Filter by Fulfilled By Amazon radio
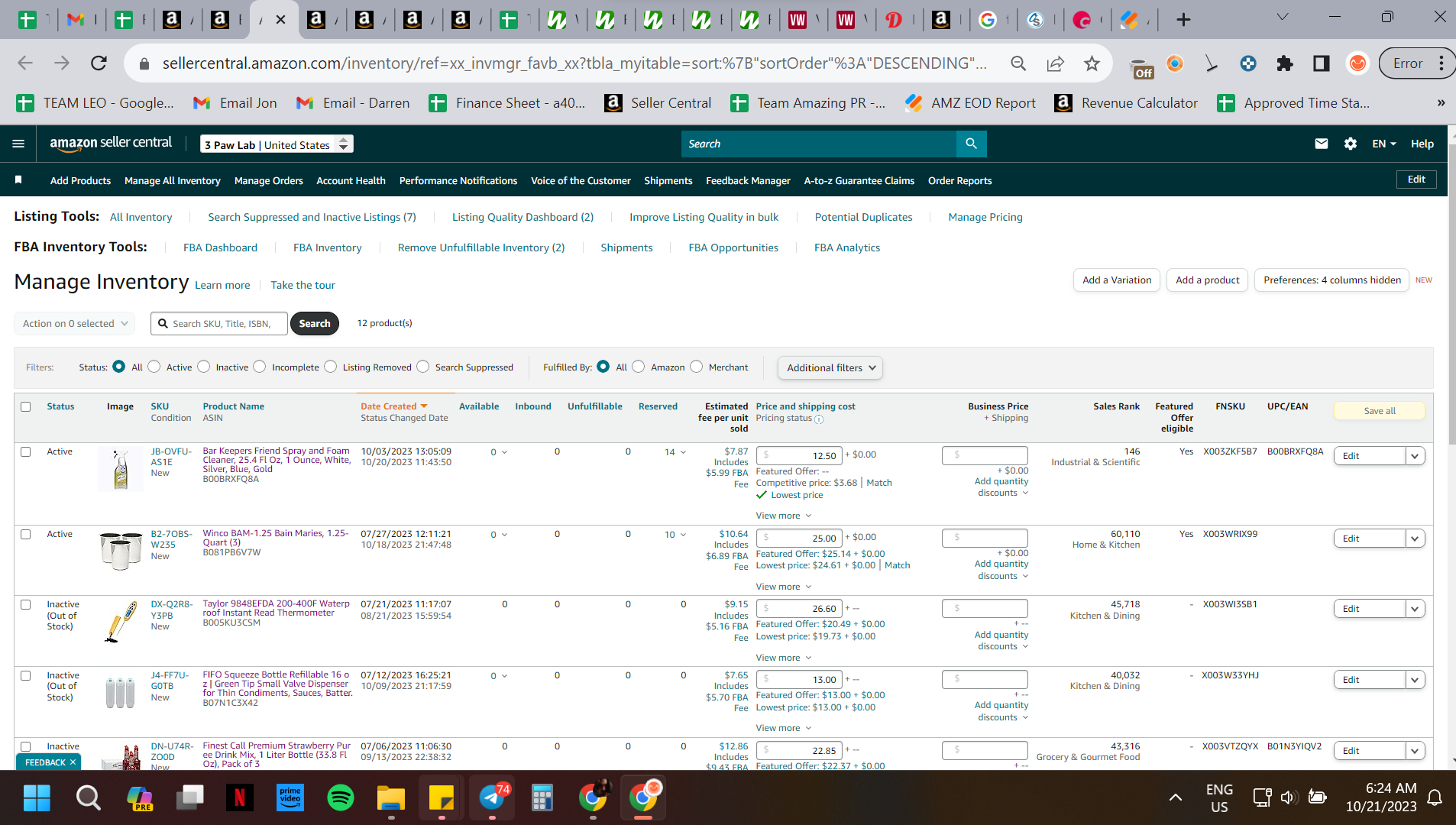Image resolution: width=1456 pixels, height=825 pixels. point(639,367)
